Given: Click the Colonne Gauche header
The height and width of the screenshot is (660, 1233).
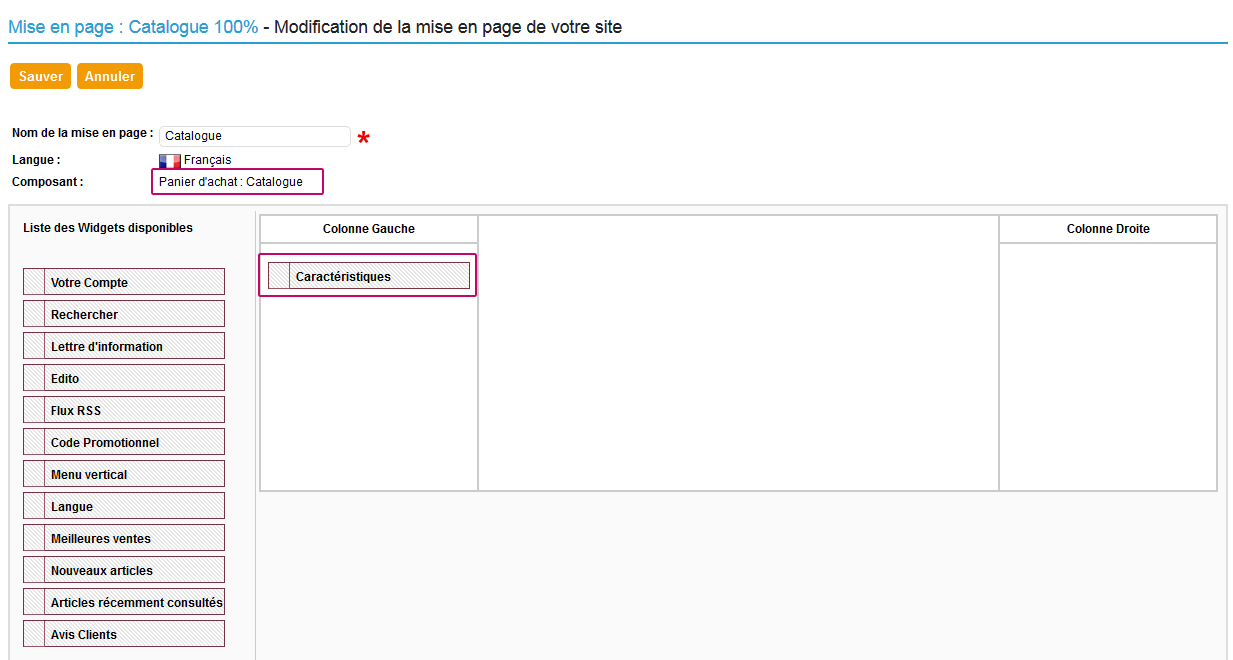Looking at the screenshot, I should coord(368,229).
